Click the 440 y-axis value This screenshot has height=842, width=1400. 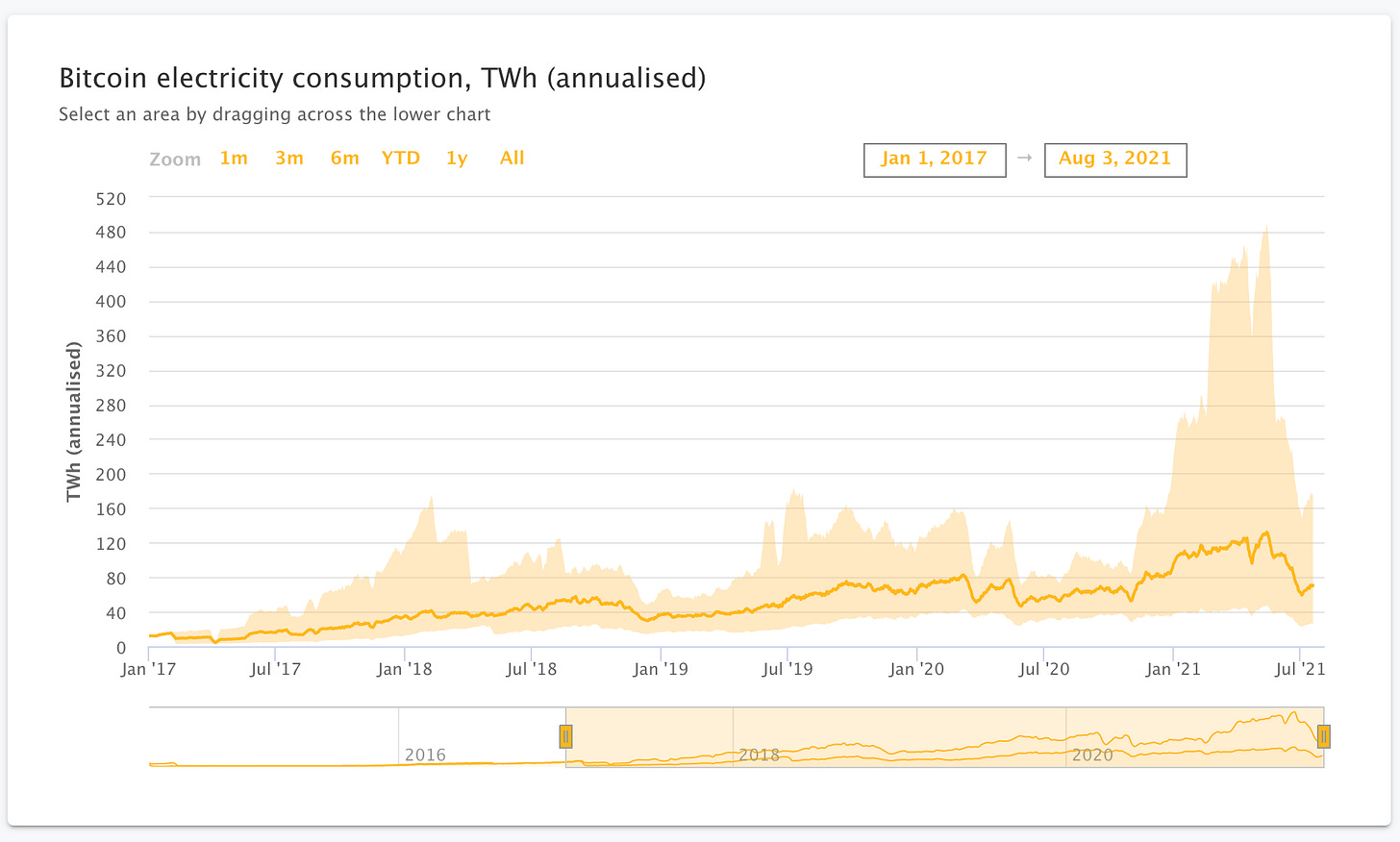[111, 267]
